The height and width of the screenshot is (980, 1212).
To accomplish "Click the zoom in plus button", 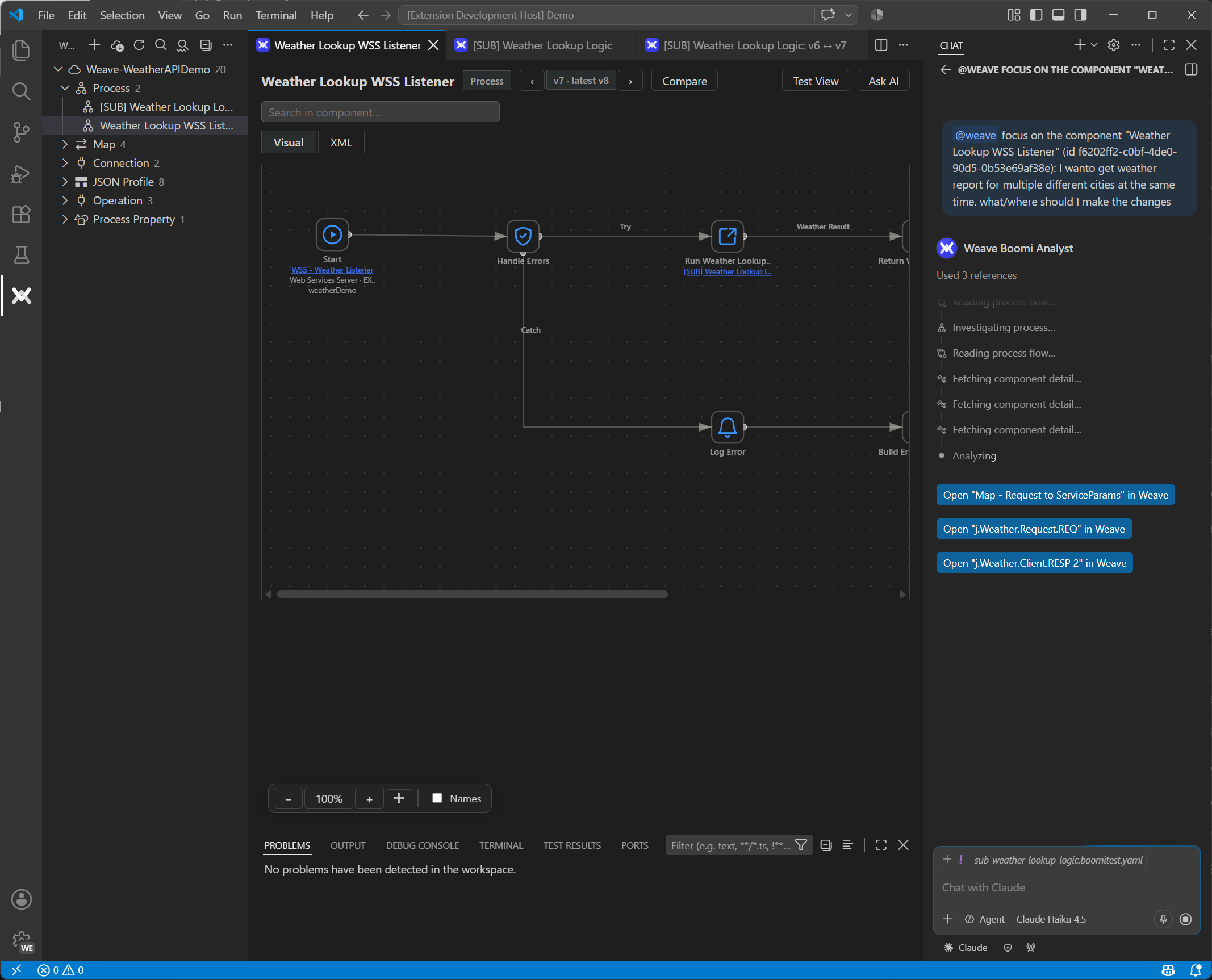I will tap(369, 798).
